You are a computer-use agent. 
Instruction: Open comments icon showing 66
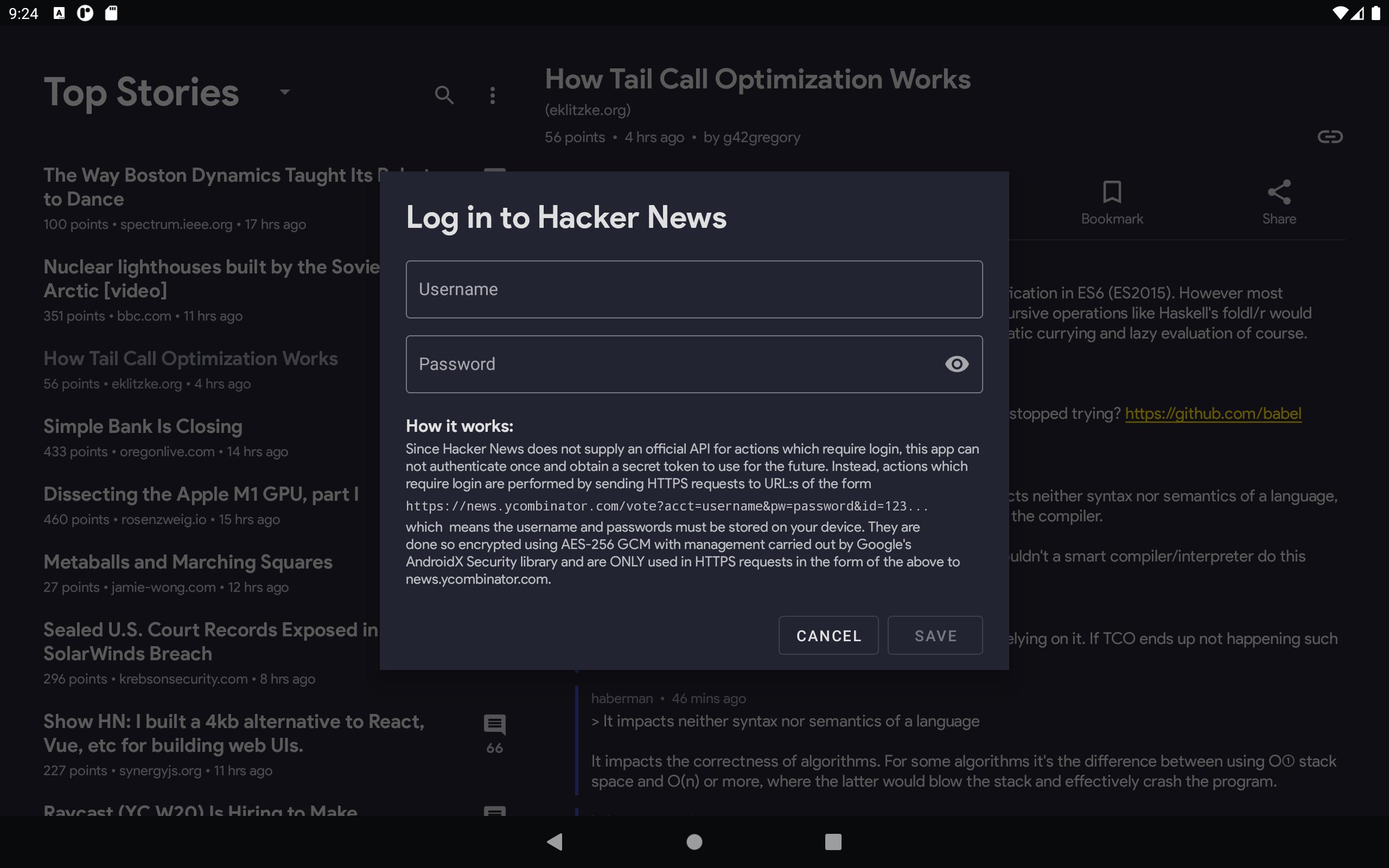click(x=494, y=733)
